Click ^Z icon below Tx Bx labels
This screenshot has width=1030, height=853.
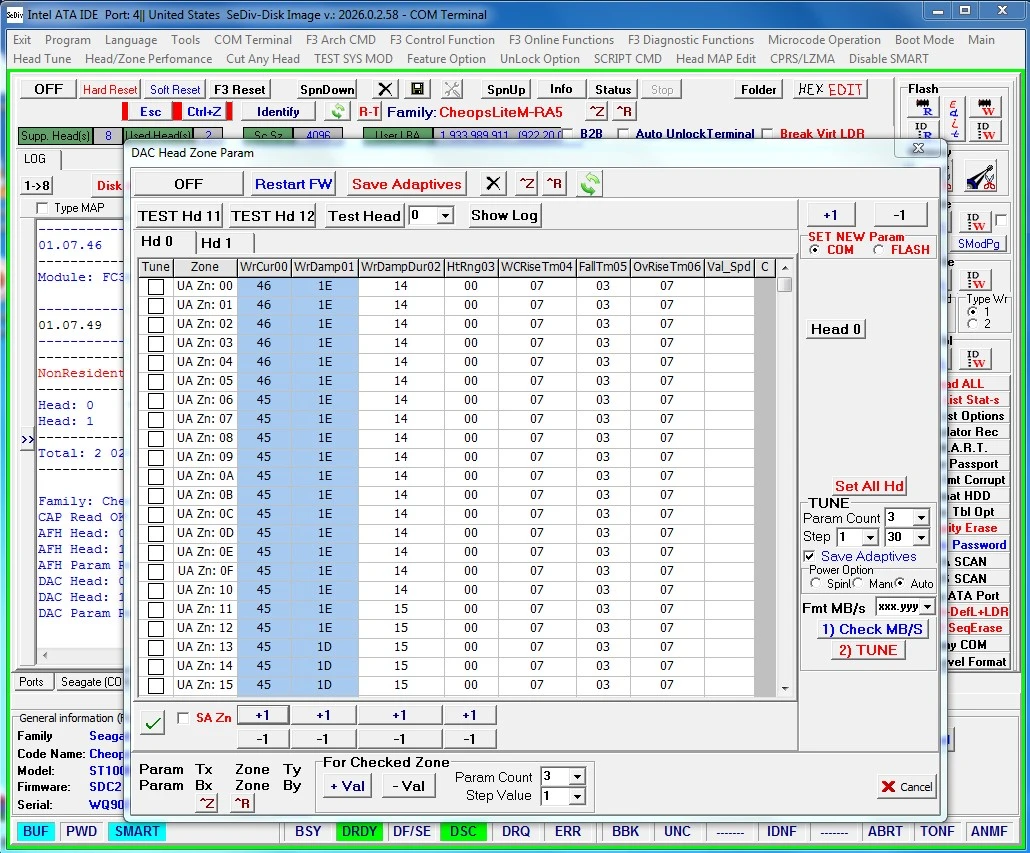206,803
